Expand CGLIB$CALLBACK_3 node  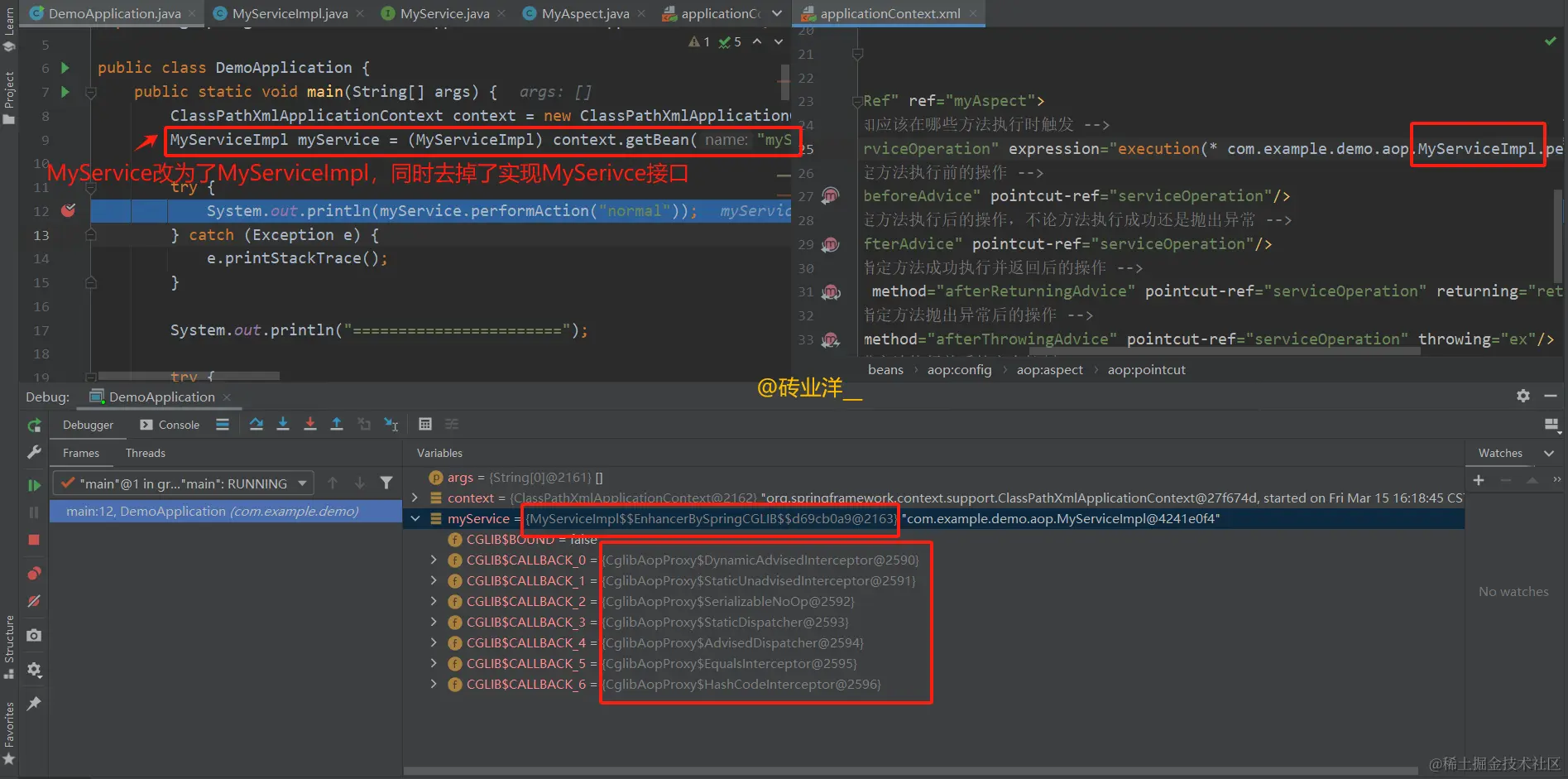click(434, 622)
